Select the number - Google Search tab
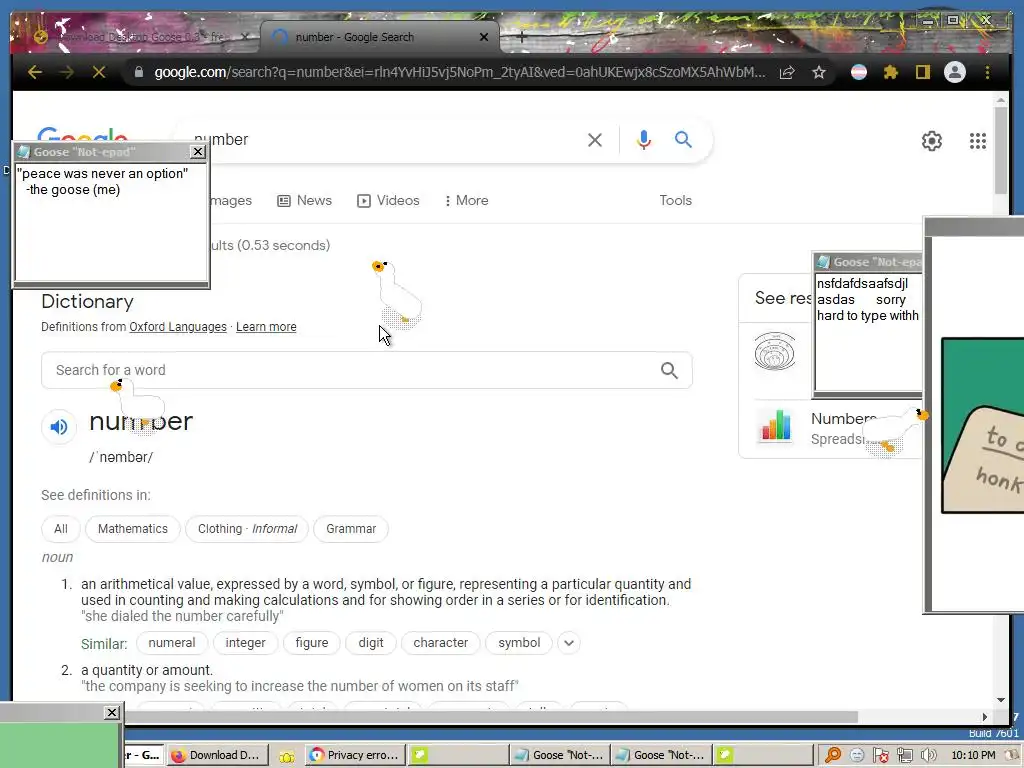Viewport: 1024px width, 768px height. [x=379, y=37]
